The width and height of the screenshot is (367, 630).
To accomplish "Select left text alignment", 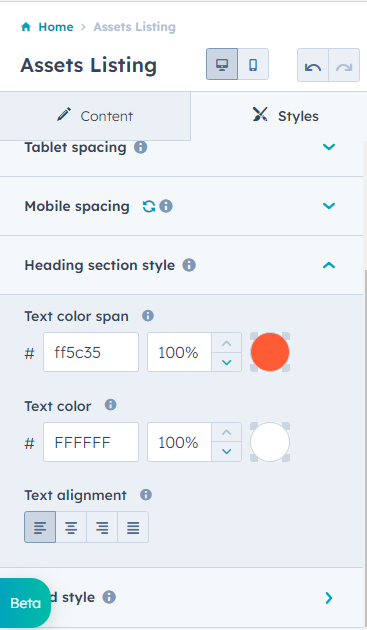I will pyautogui.click(x=40, y=527).
